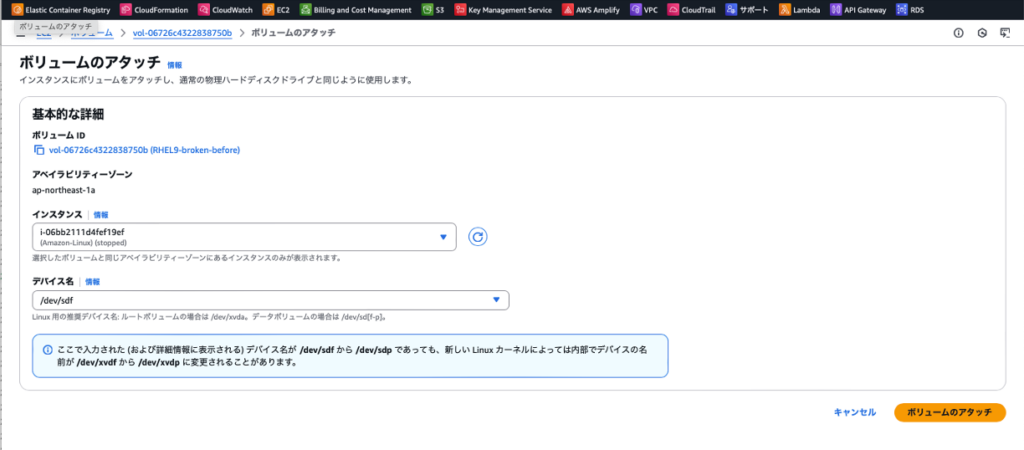Click the info icon in the device name note
The width and height of the screenshot is (1024, 450).
[47, 350]
